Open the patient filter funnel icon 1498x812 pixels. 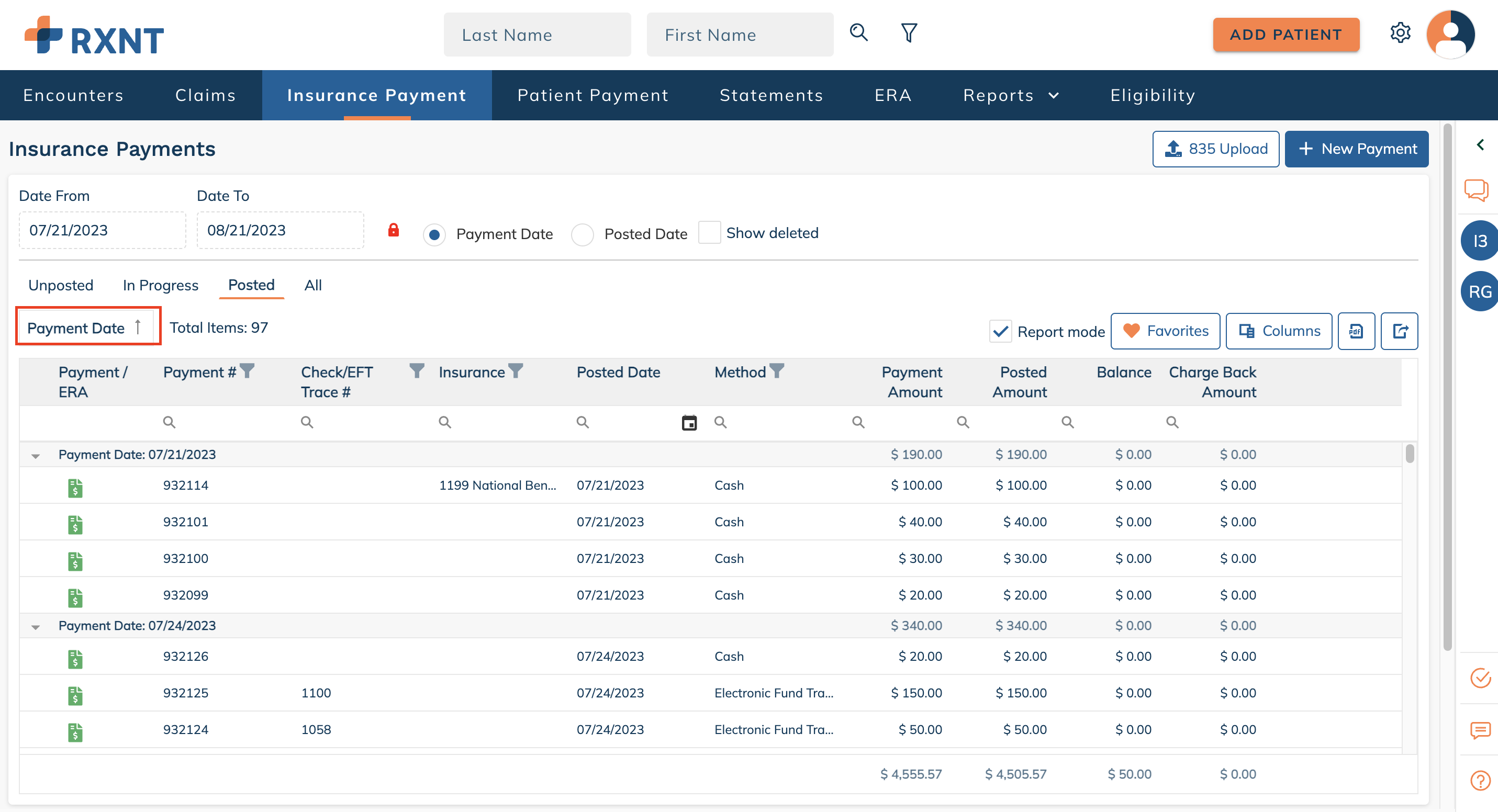[x=909, y=32]
